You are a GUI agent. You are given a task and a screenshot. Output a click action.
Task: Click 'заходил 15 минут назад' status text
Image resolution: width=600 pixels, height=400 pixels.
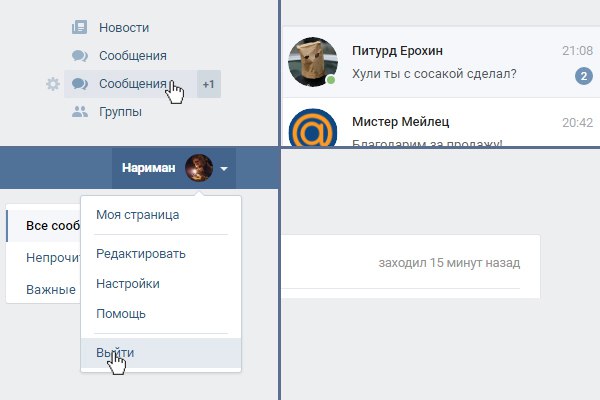449,263
